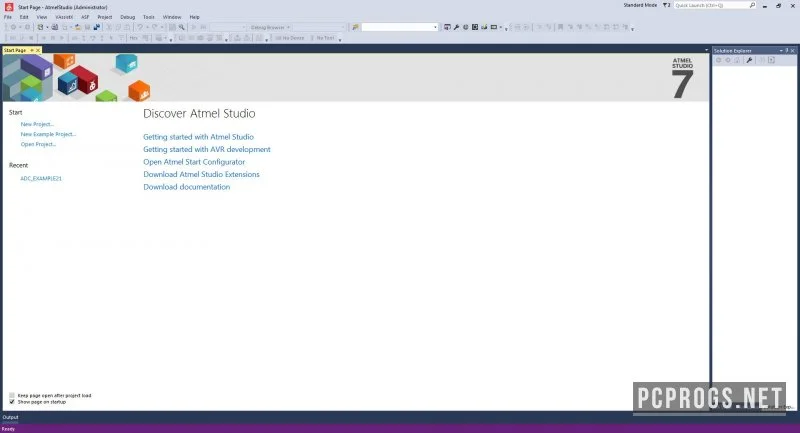Image resolution: width=800 pixels, height=433 pixels.
Task: Open the Debug menu
Action: (x=128, y=17)
